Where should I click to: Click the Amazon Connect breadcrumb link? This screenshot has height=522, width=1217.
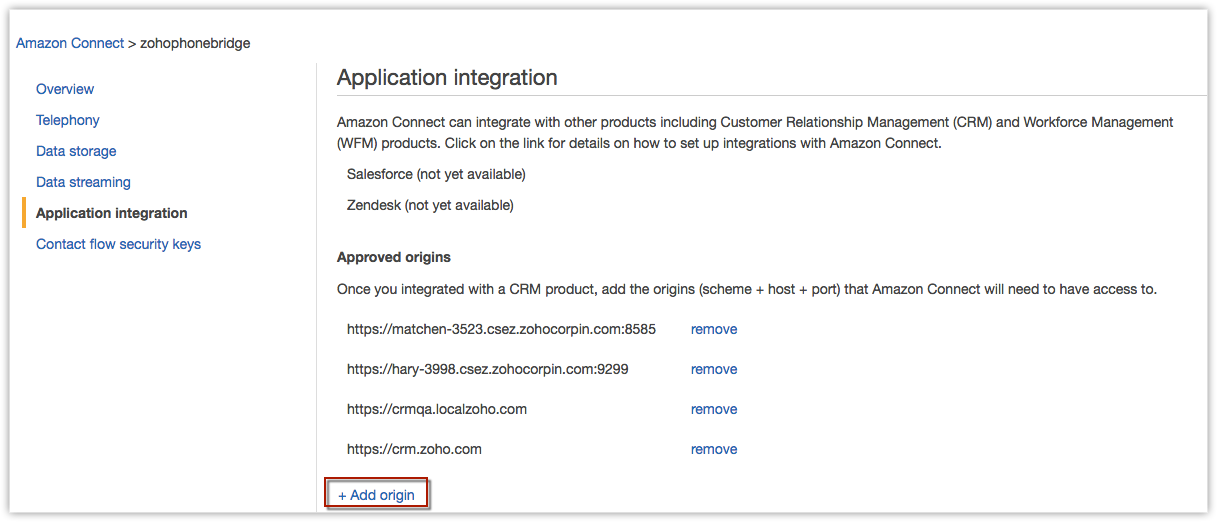[x=70, y=44]
